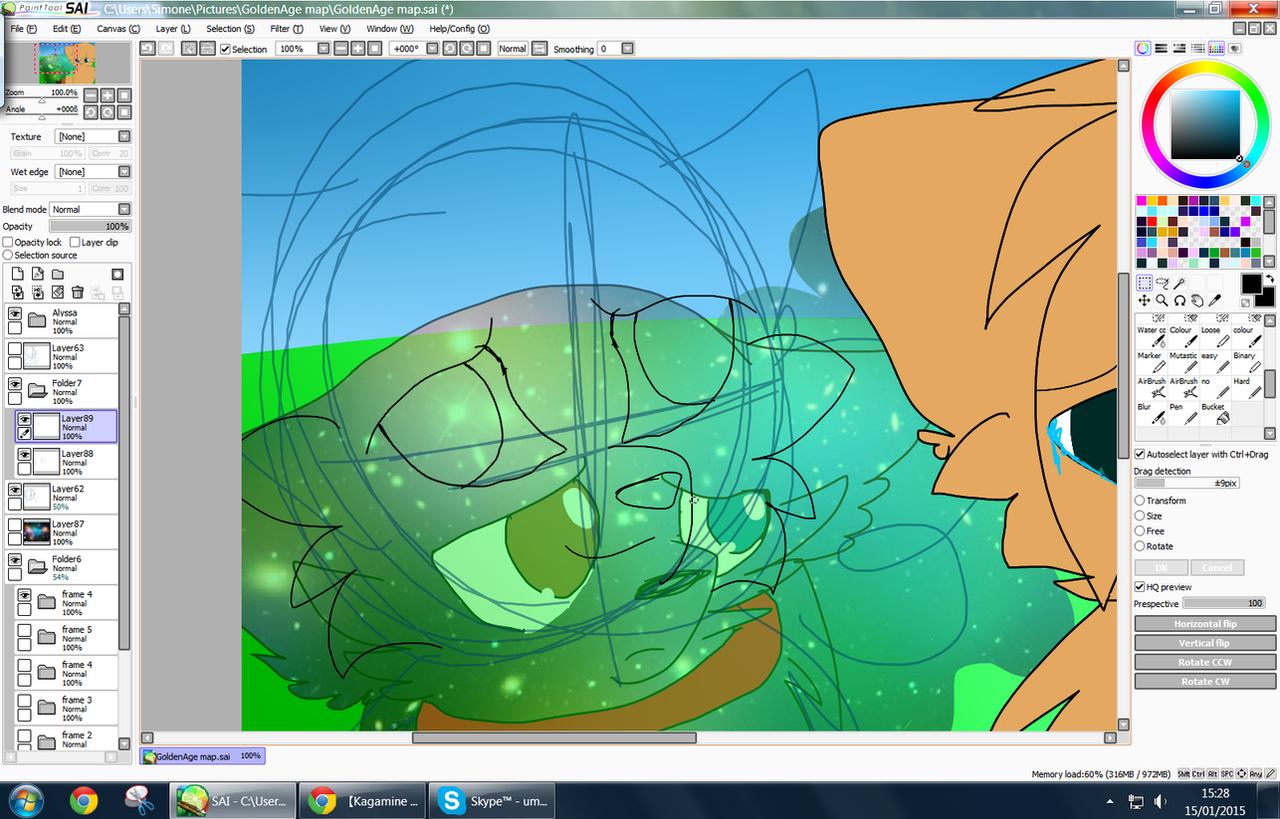Switch to the GoldenAge map.sai document tab
Viewport: 1280px width, 819px height.
pos(203,756)
